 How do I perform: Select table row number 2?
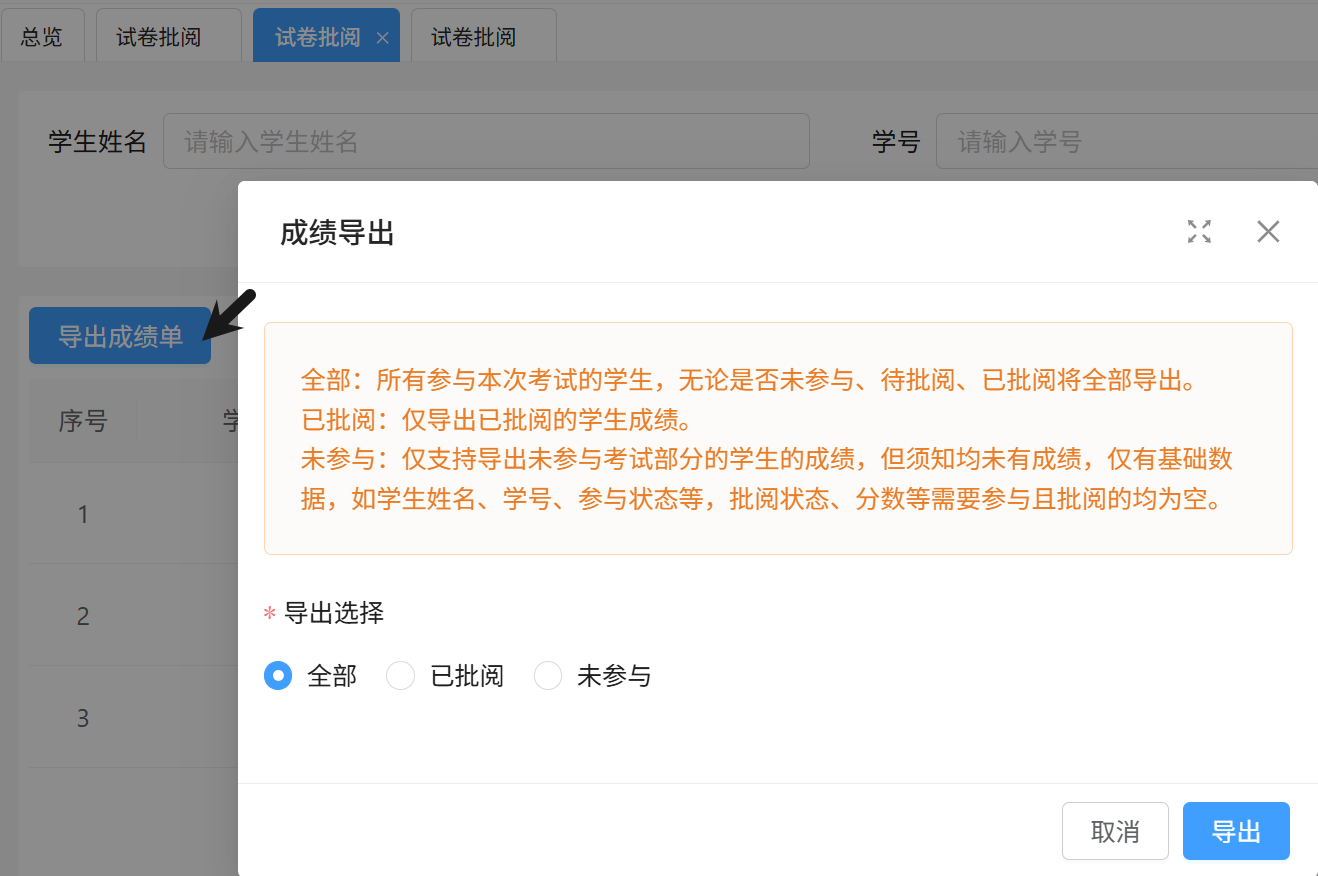[83, 616]
